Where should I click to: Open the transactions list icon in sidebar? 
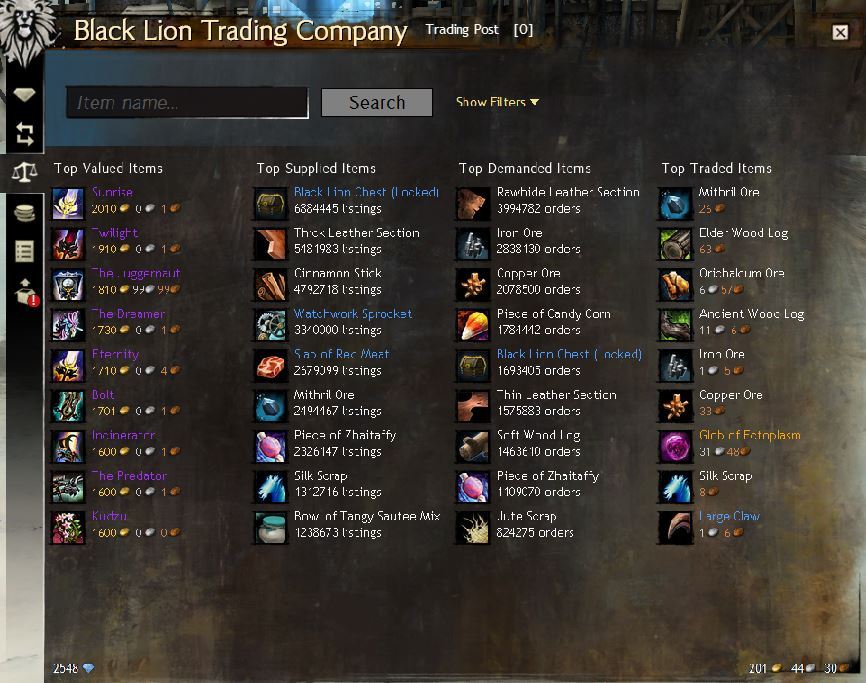[x=24, y=251]
